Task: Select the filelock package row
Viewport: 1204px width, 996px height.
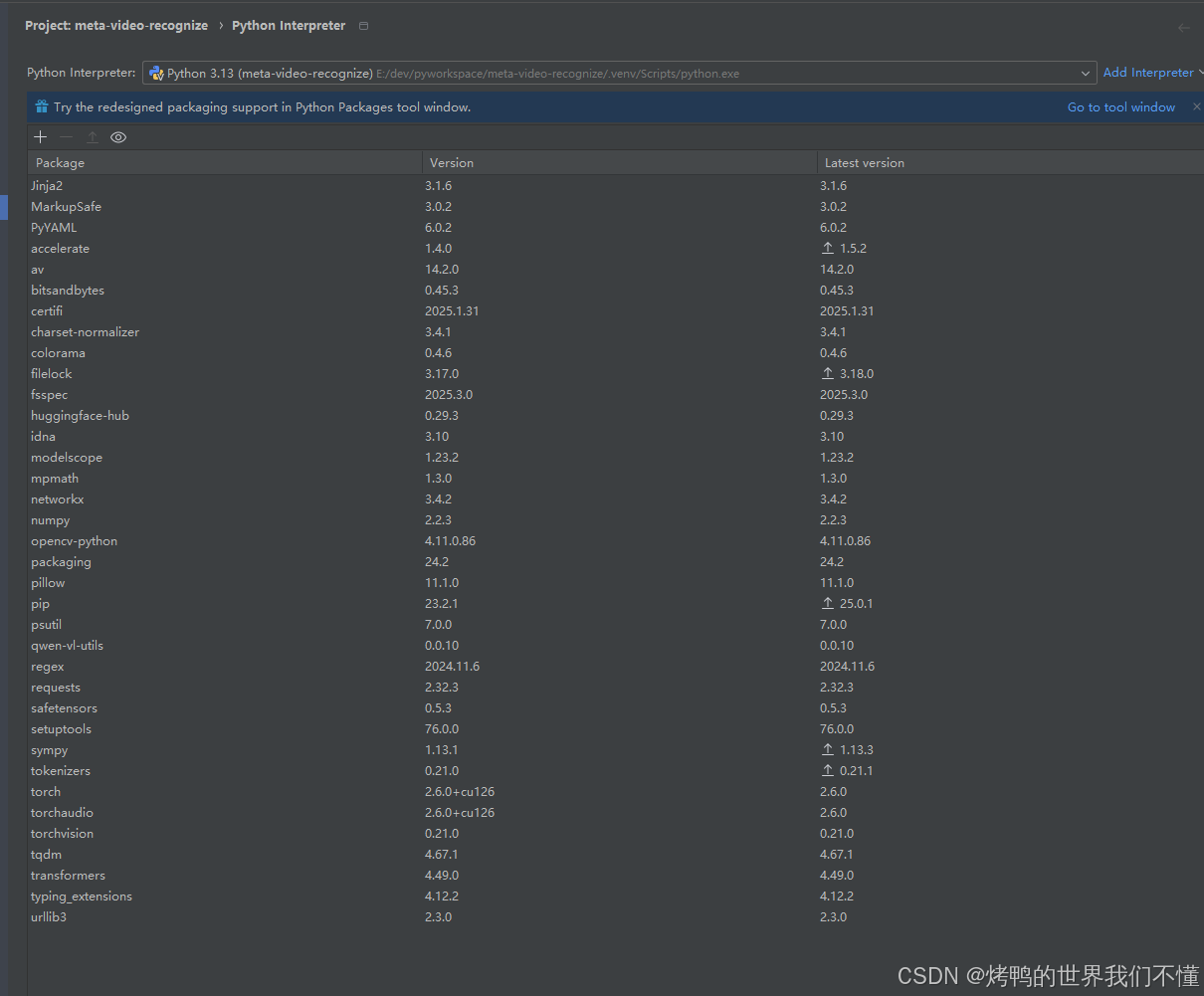Action: point(616,374)
